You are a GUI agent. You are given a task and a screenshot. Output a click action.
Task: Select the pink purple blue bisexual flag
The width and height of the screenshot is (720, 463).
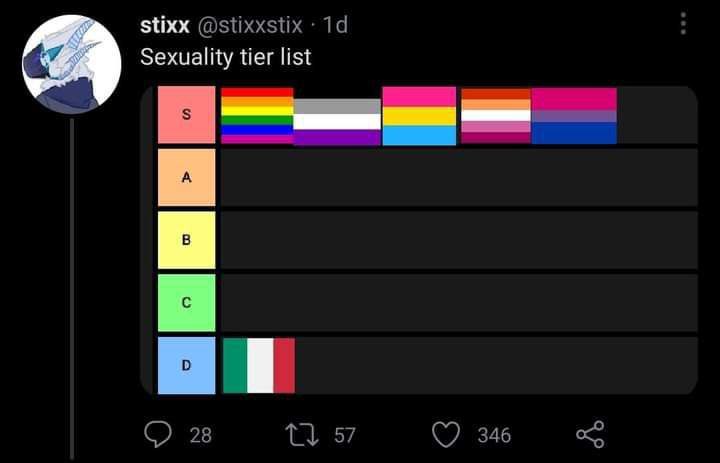coord(573,115)
